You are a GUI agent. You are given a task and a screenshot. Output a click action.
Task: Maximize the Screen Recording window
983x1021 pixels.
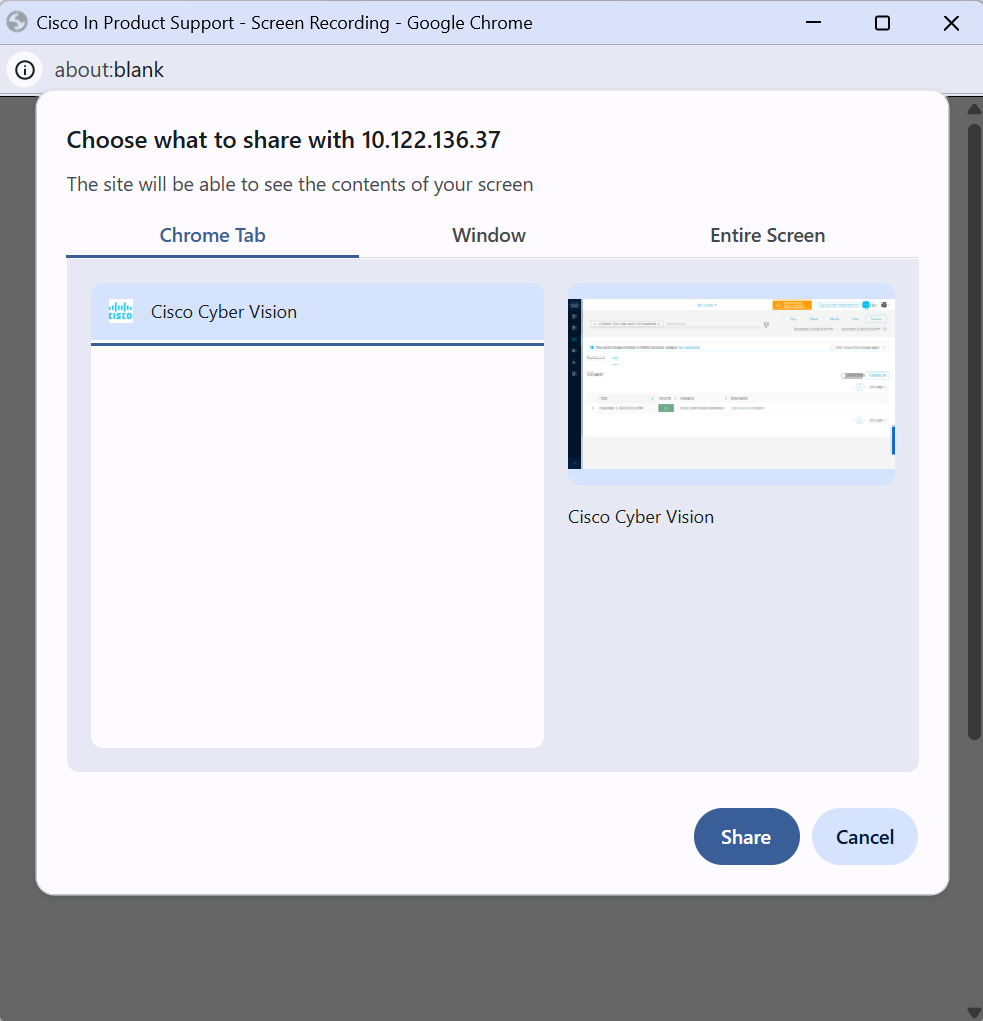pos(882,23)
